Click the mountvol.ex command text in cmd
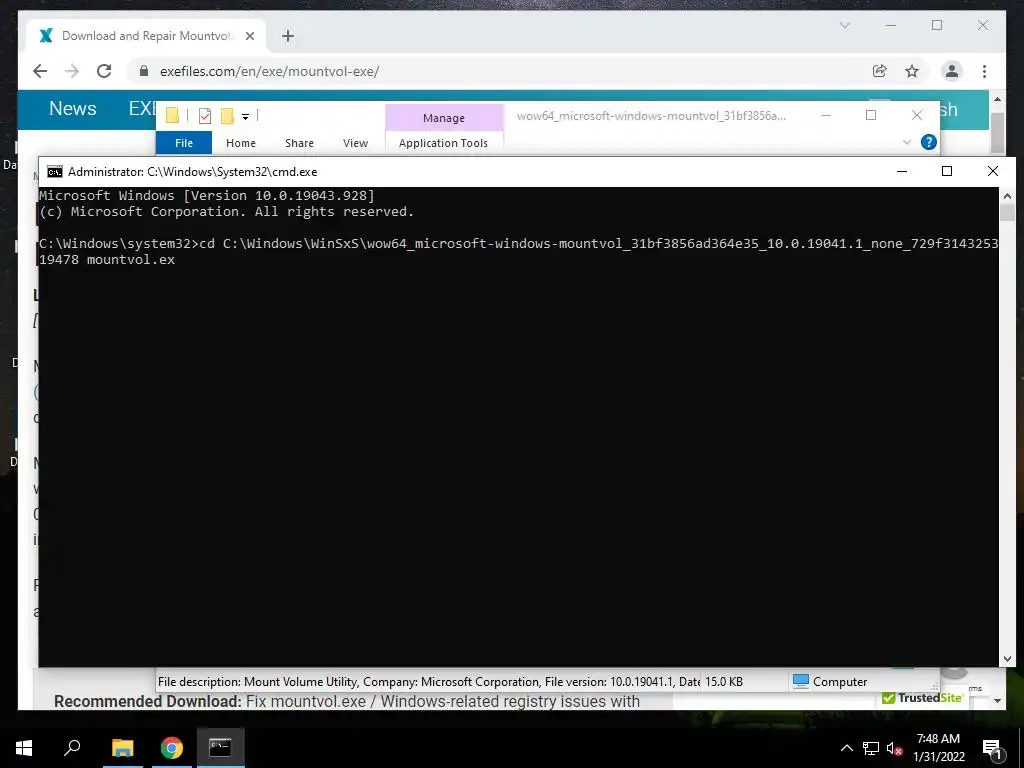The width and height of the screenshot is (1024, 768). 131,259
